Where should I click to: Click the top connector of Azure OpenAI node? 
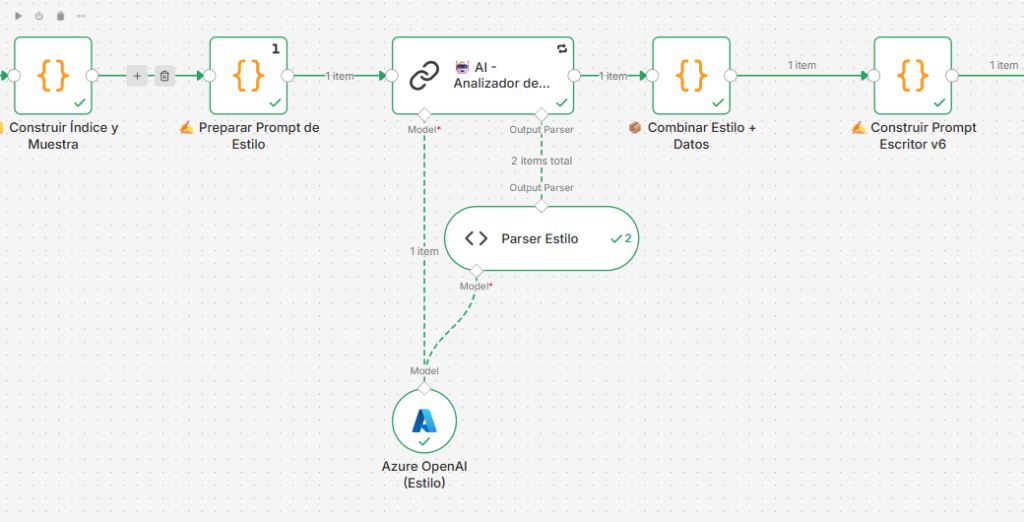coord(424,386)
